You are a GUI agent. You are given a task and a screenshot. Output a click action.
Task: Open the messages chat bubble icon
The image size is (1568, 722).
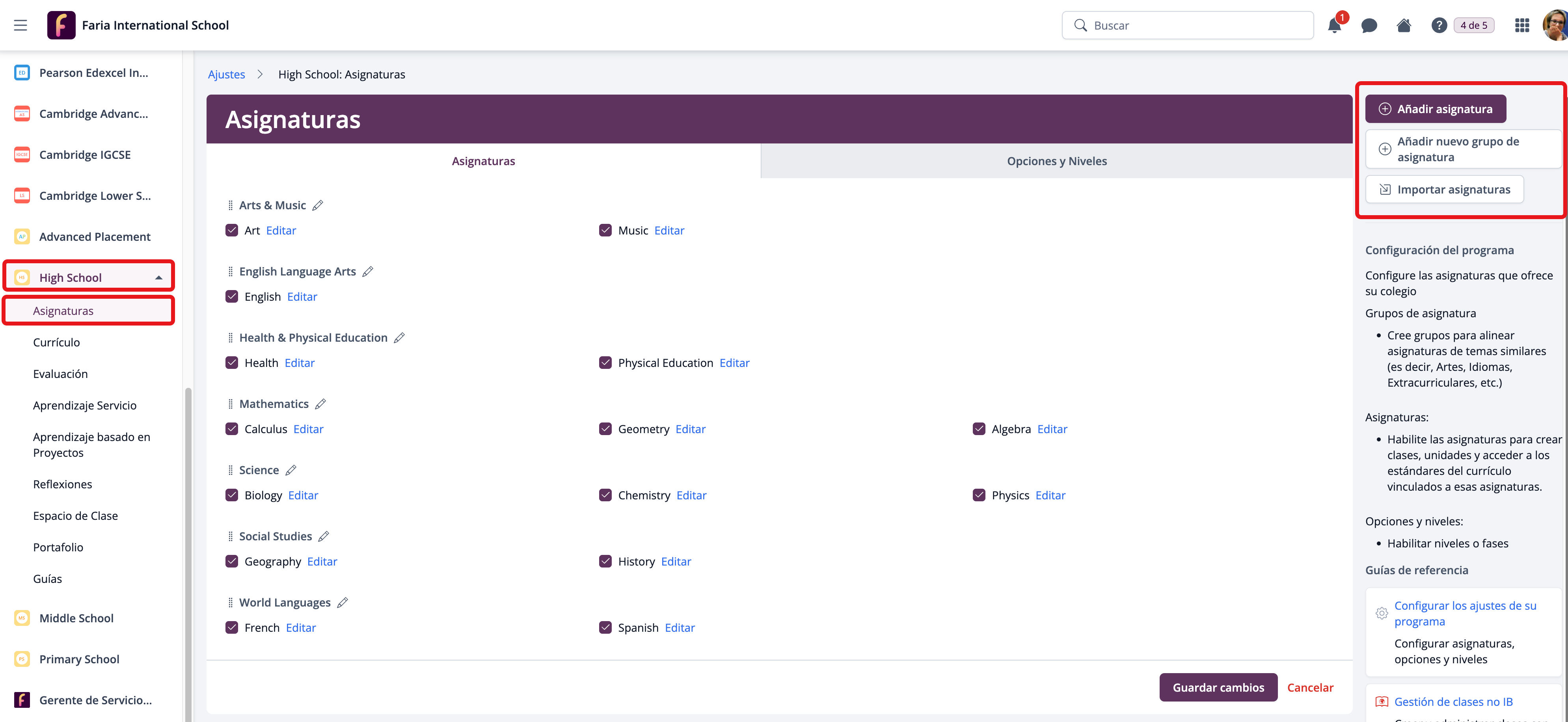pos(1369,26)
